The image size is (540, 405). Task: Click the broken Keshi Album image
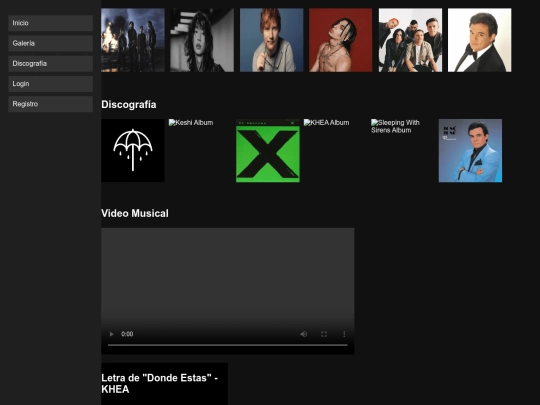click(191, 123)
